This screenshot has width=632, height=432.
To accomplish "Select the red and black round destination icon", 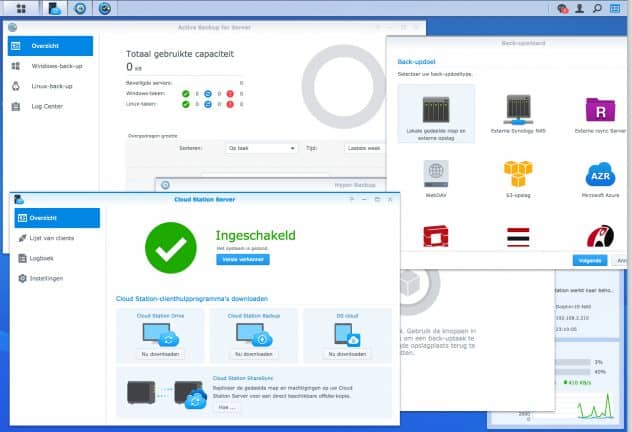I will (601, 236).
